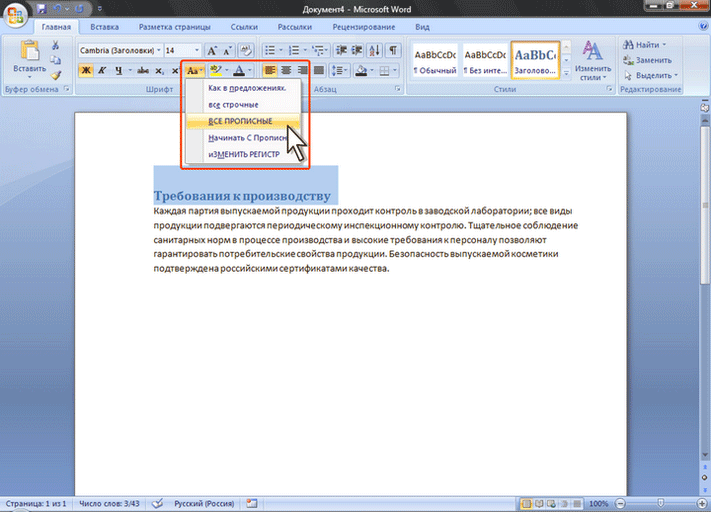Click text highlight color button
The height and width of the screenshot is (512, 711).
216,70
